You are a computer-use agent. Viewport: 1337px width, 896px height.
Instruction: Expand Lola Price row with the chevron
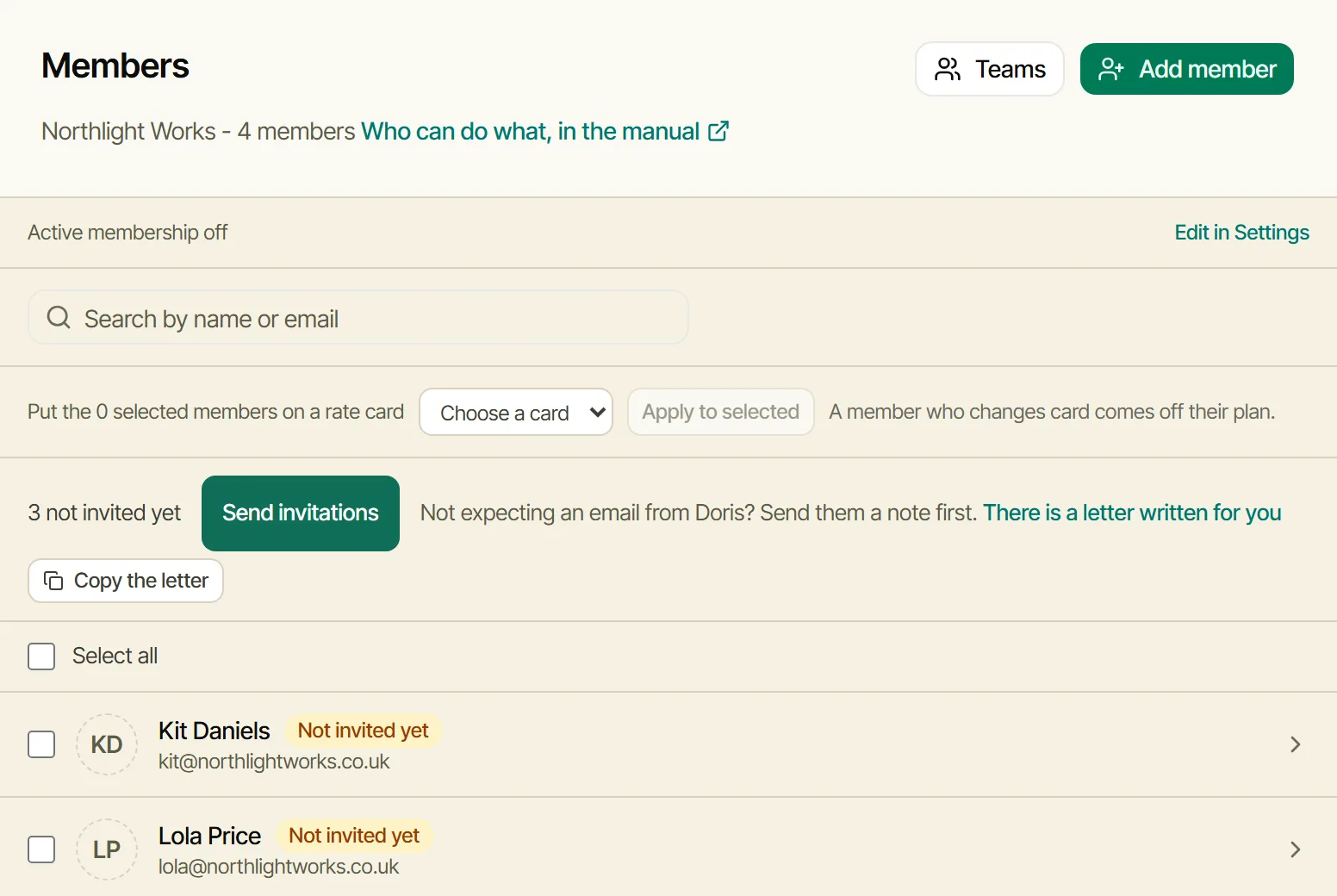click(1295, 849)
